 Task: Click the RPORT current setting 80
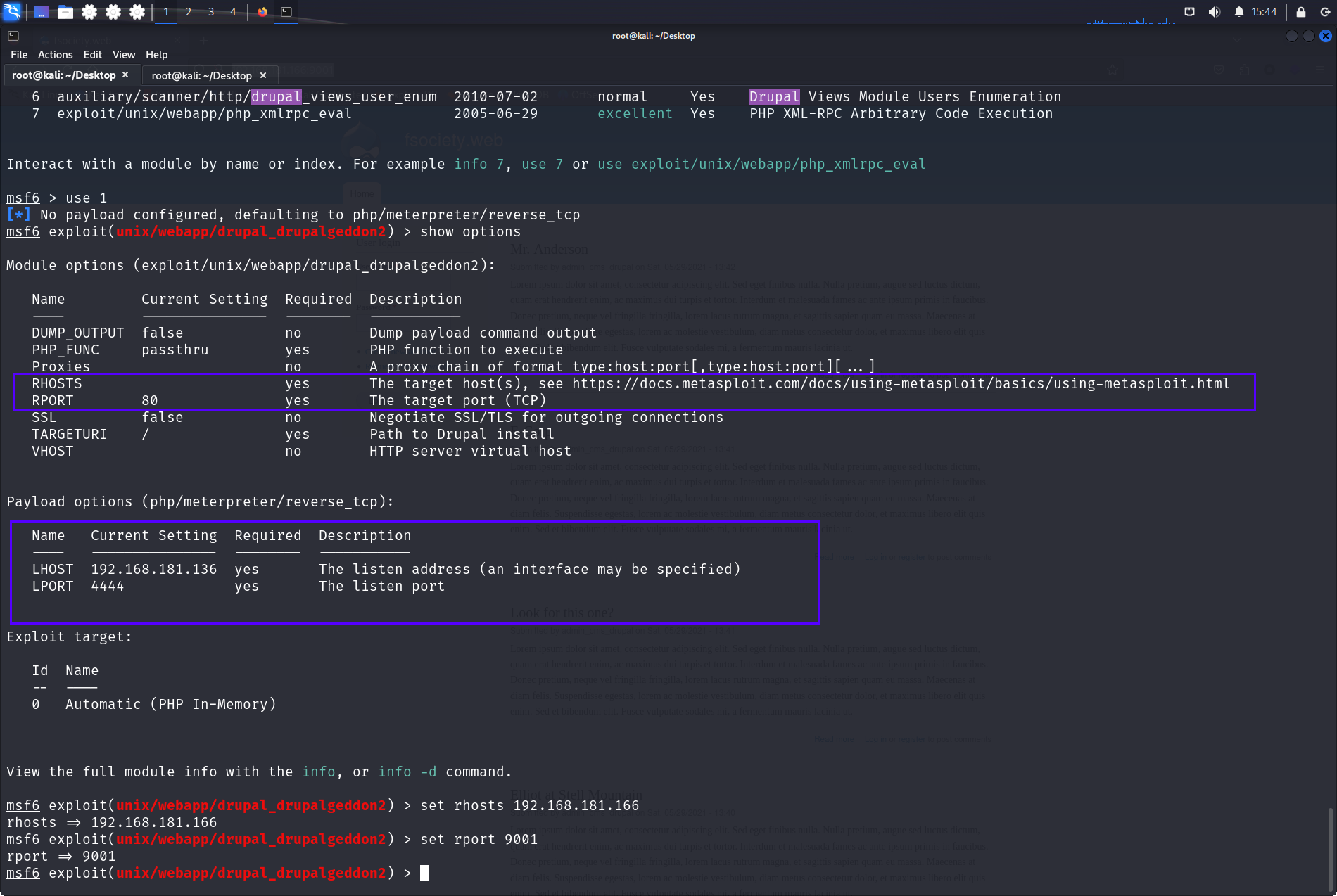pyautogui.click(x=150, y=400)
